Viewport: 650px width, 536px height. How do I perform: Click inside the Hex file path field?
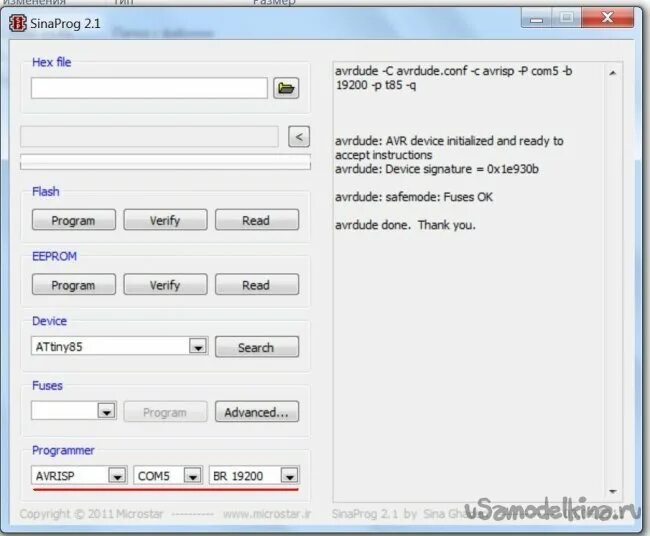tap(149, 88)
